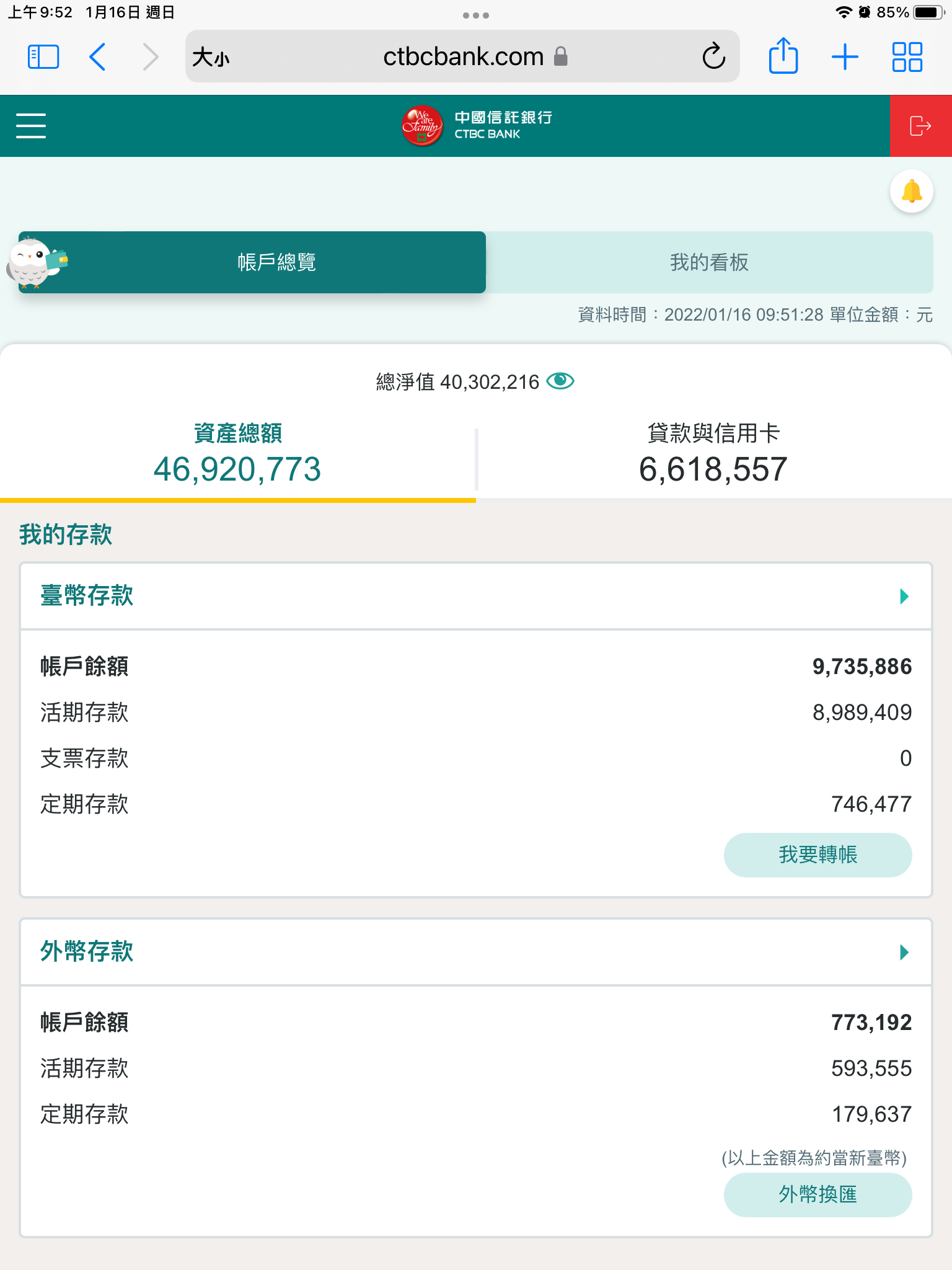Select the 帳戶總覽 tab

pyautogui.click(x=276, y=262)
